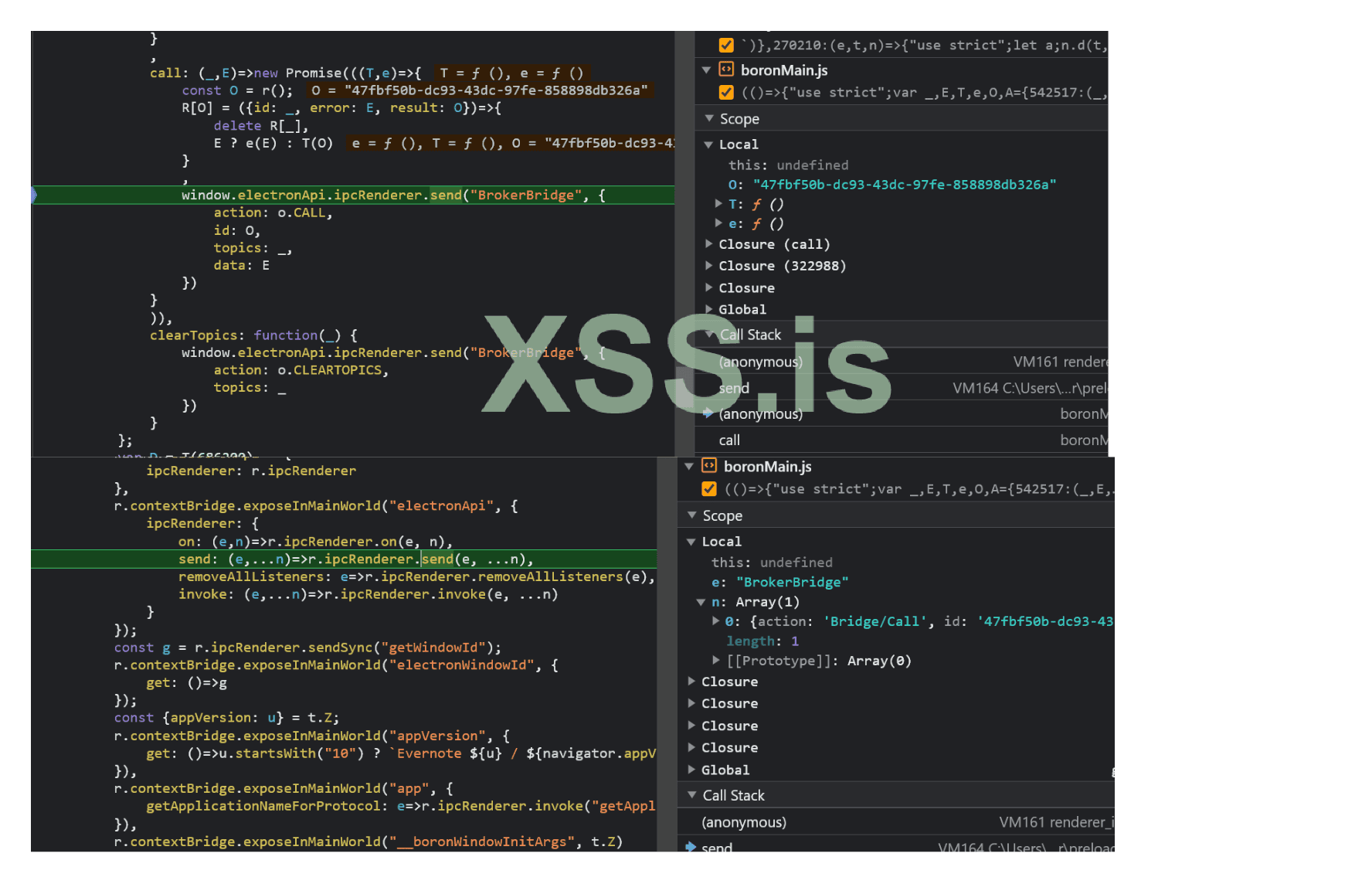
Task: Click the 'const {appVersion: u} = t.Z;' line
Action: (x=226, y=718)
